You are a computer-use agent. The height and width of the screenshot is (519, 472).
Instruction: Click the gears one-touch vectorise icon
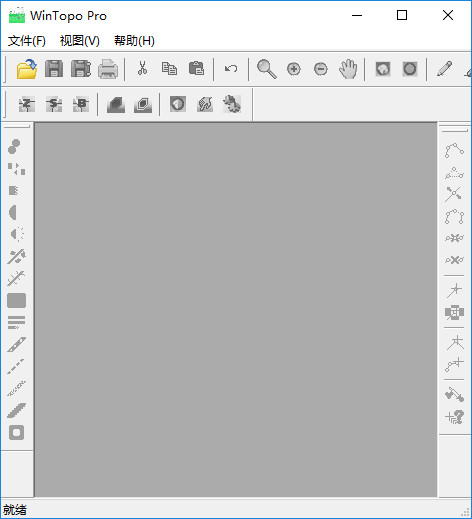tap(232, 104)
